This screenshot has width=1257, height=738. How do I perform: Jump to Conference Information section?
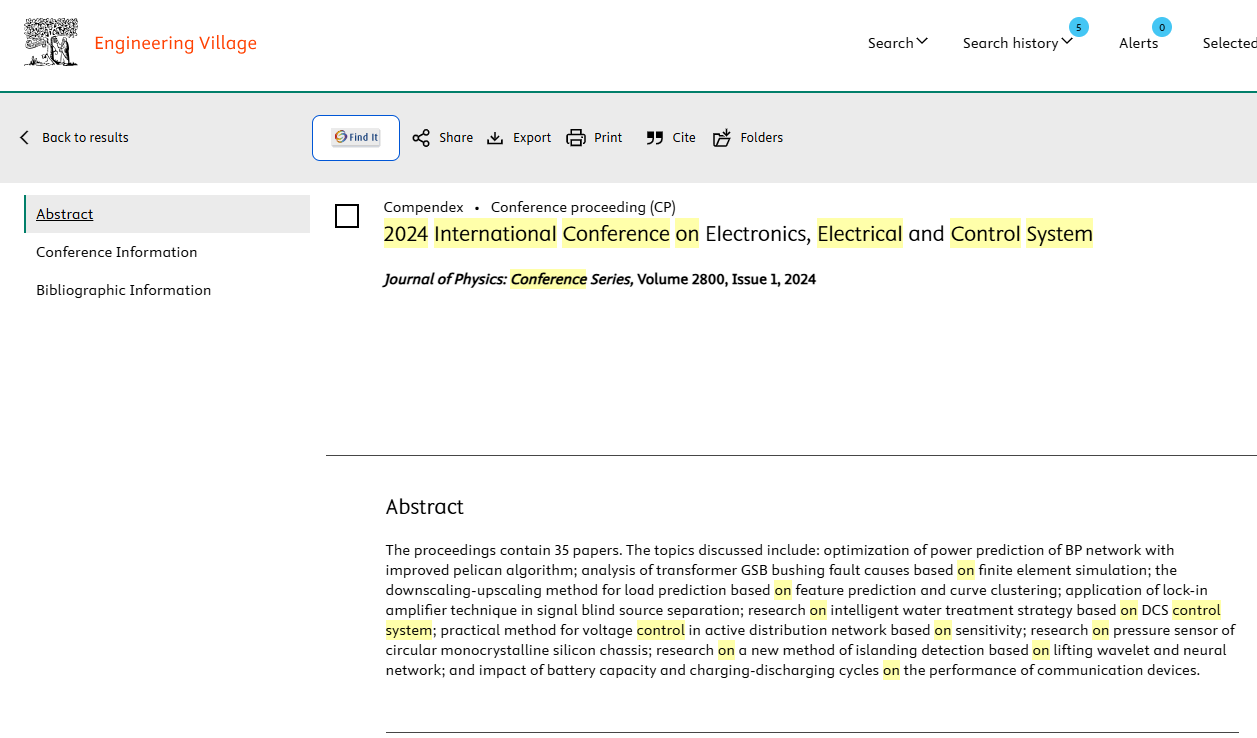[117, 252]
